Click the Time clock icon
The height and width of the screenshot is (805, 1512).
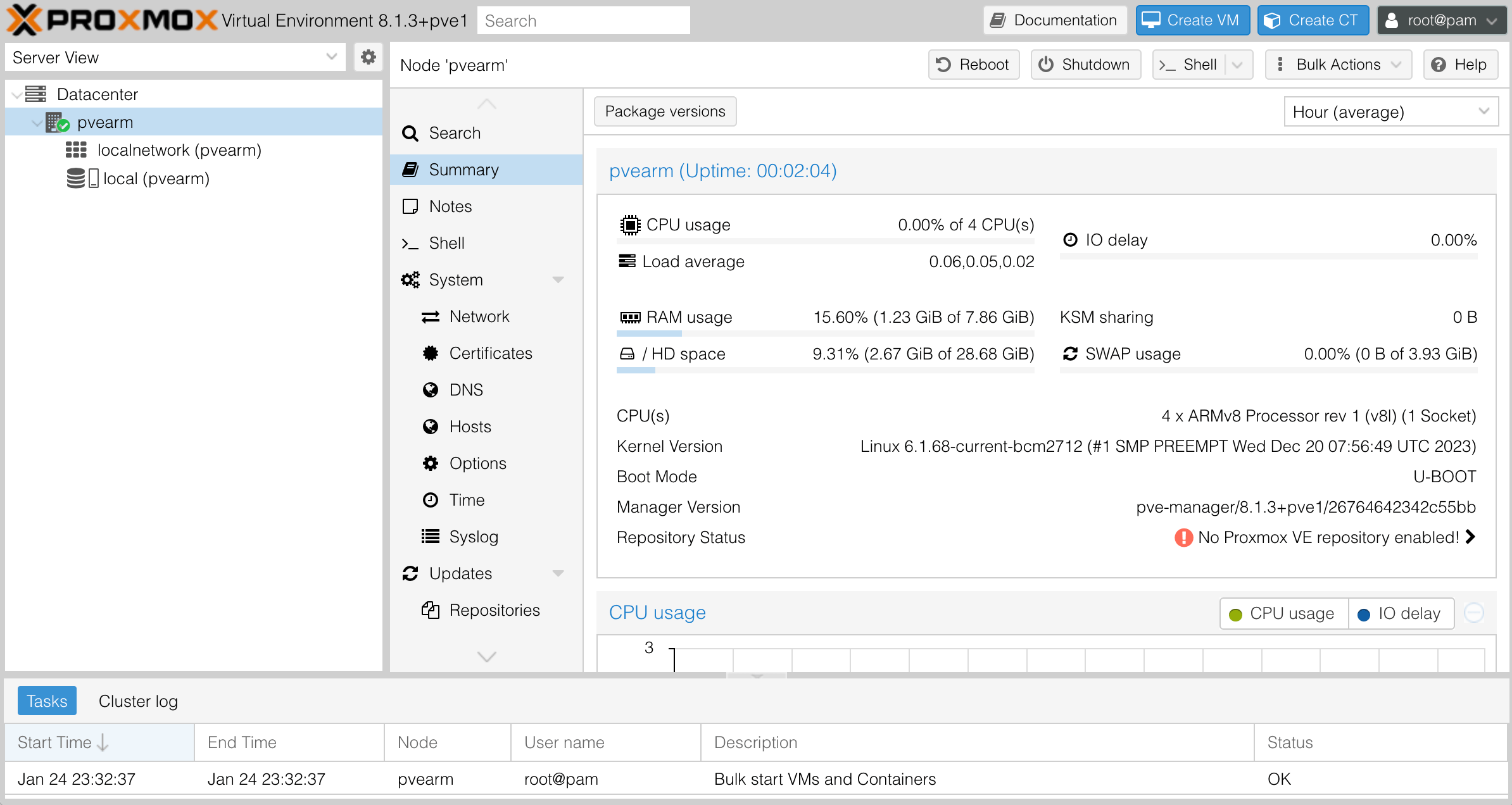coord(431,500)
